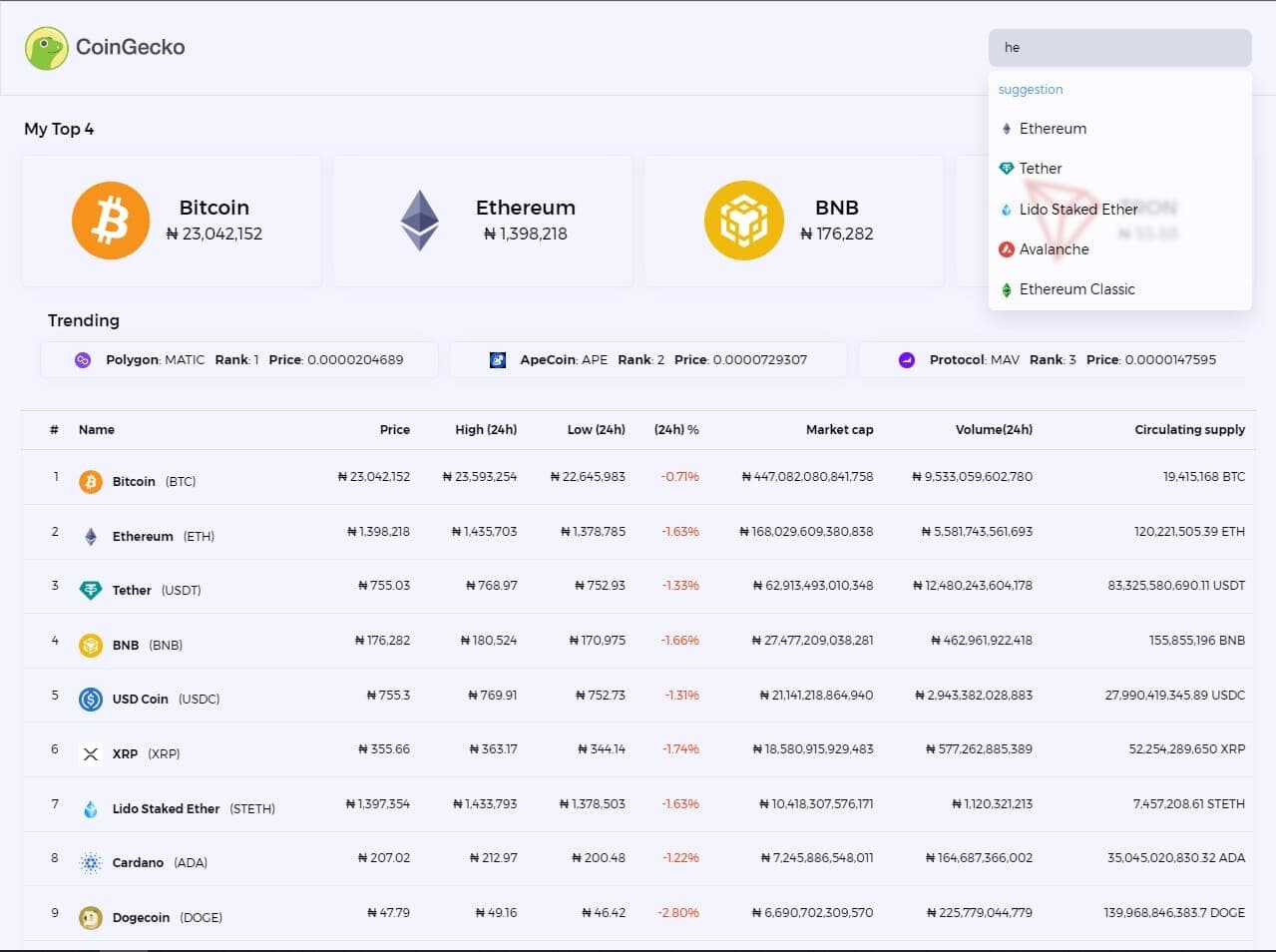The width and height of the screenshot is (1276, 952).
Task: Select Ethereum from the search suggestions
Action: coord(1053,128)
